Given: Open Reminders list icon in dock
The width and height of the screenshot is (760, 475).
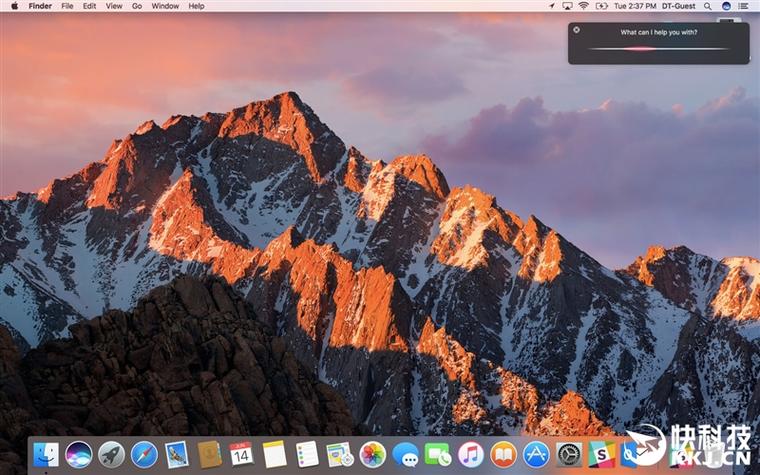Looking at the screenshot, I should tap(307, 455).
